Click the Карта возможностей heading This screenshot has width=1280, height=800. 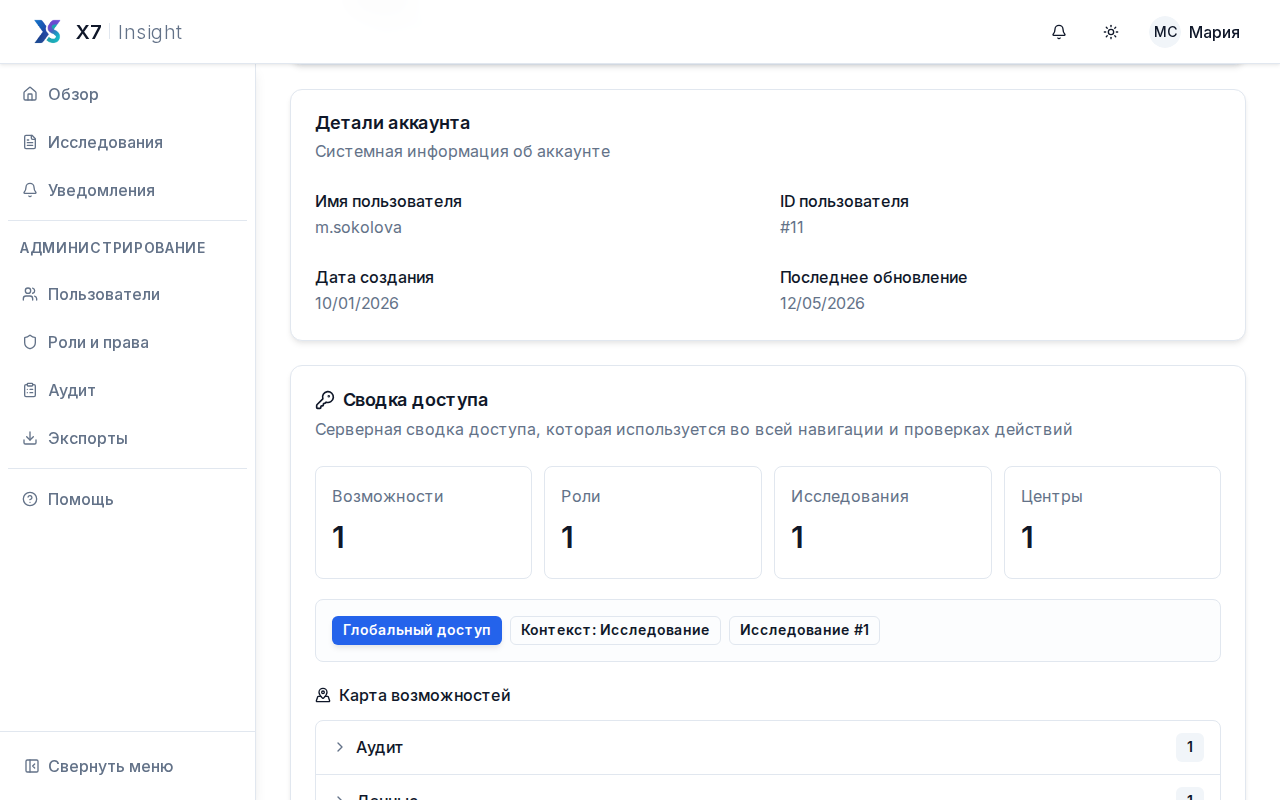click(424, 695)
